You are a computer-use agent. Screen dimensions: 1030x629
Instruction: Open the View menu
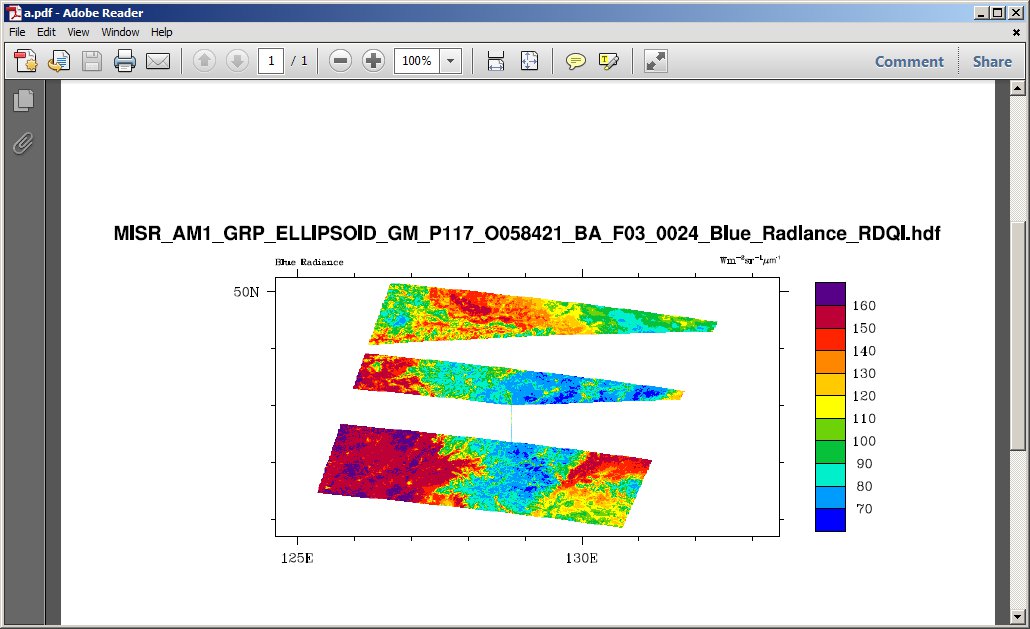pos(78,32)
